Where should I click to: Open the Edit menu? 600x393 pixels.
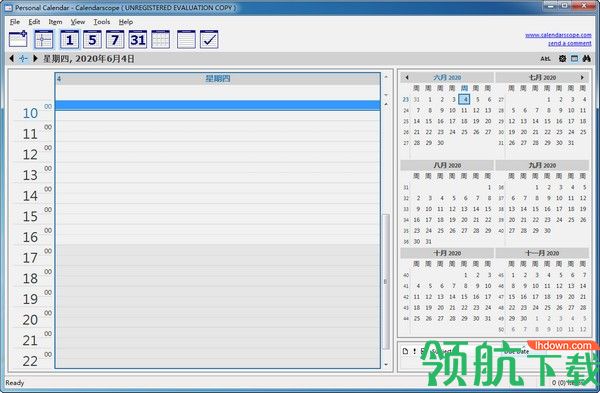[x=34, y=22]
